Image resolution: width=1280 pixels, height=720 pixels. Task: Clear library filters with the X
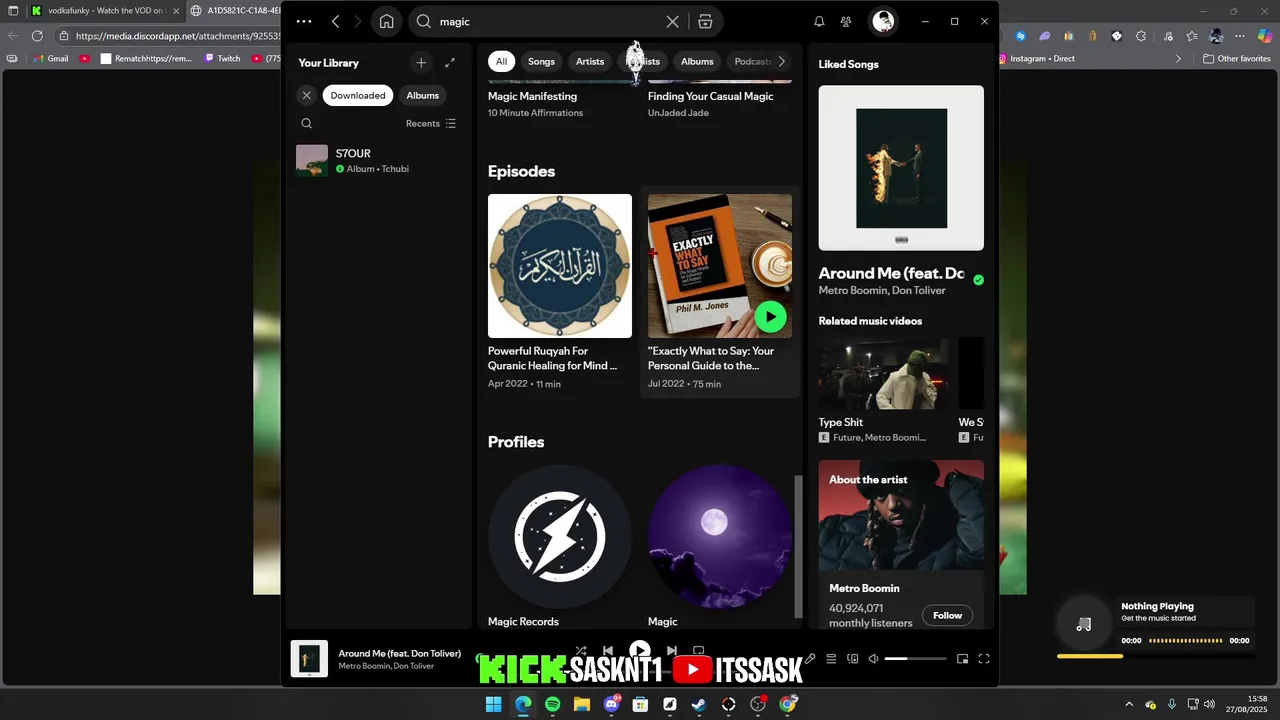[307, 95]
